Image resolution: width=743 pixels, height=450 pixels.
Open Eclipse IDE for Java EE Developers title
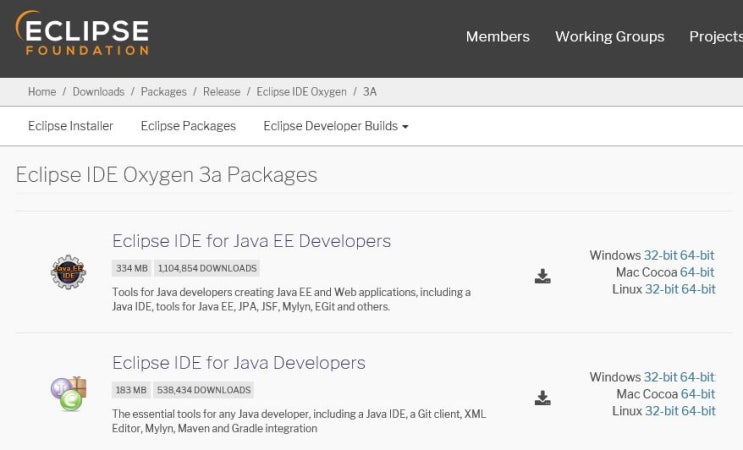251,241
